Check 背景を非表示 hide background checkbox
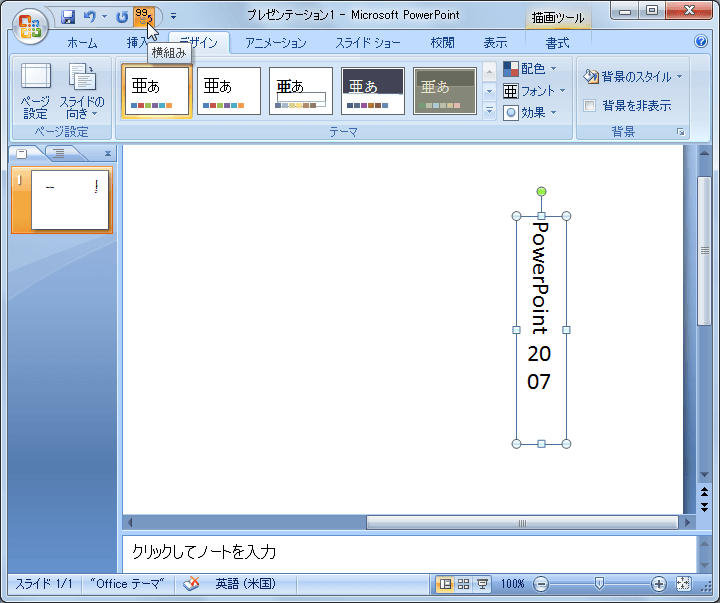The width and height of the screenshot is (720, 603). click(590, 106)
